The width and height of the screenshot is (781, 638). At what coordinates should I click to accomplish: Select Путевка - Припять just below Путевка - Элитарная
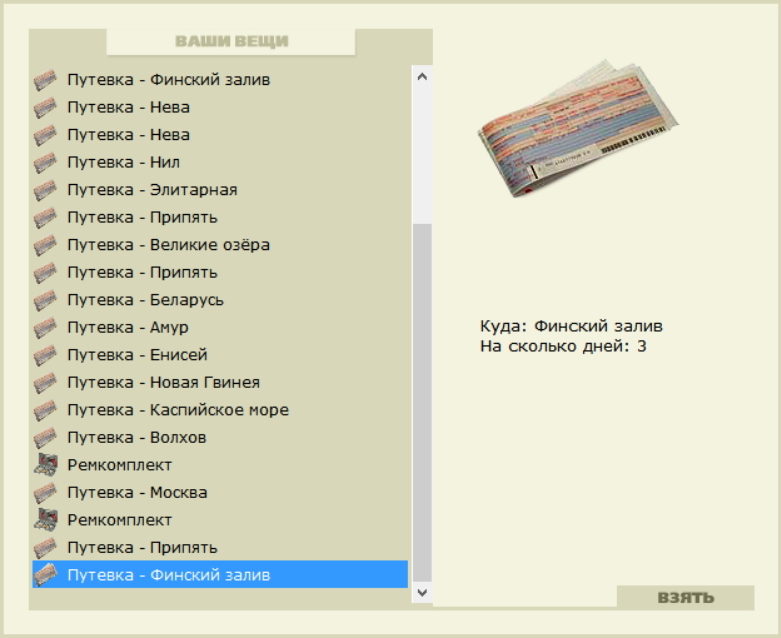coord(220,217)
